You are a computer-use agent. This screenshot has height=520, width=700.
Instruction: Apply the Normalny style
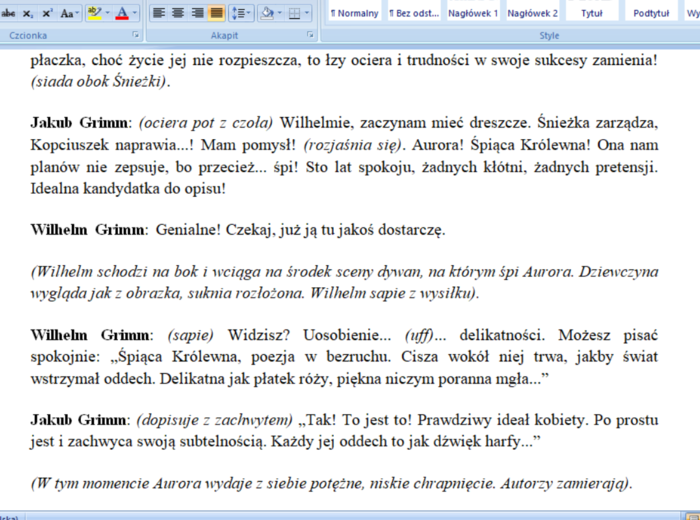coord(355,13)
